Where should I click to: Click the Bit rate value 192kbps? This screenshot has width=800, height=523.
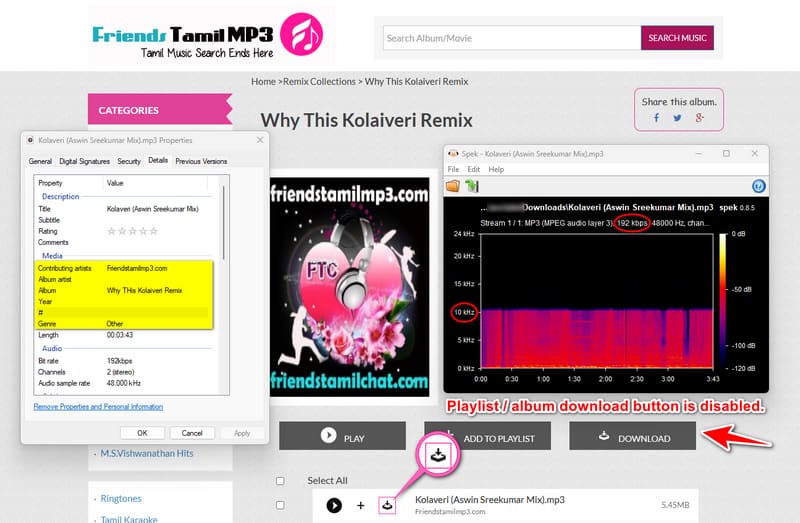pyautogui.click(x=119, y=361)
